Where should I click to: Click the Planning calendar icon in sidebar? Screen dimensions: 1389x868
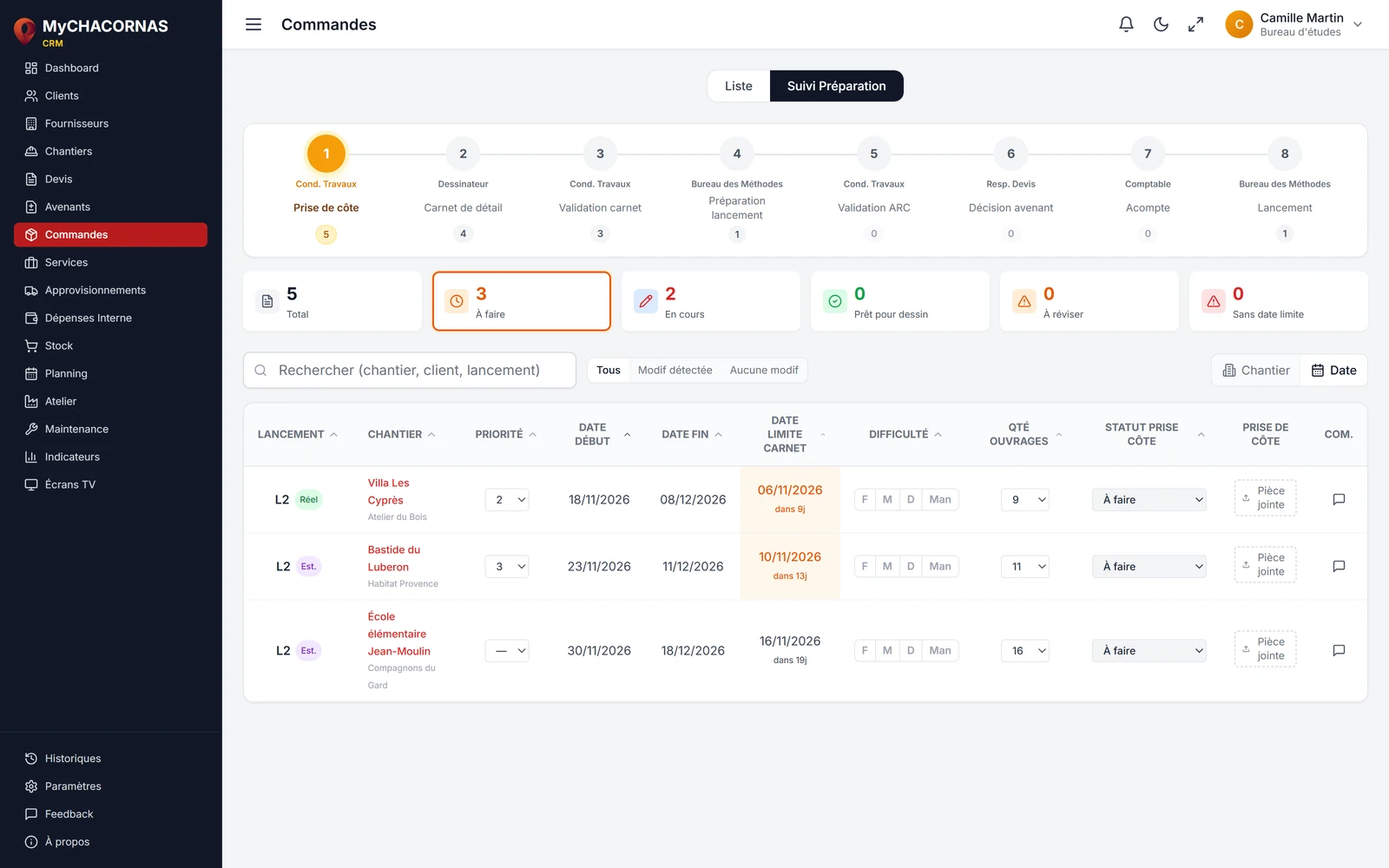tap(31, 373)
